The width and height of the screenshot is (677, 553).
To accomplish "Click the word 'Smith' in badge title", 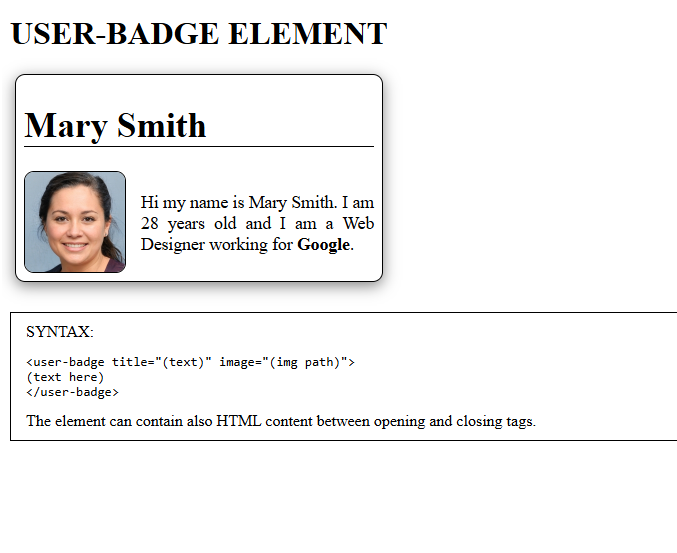I will (161, 126).
